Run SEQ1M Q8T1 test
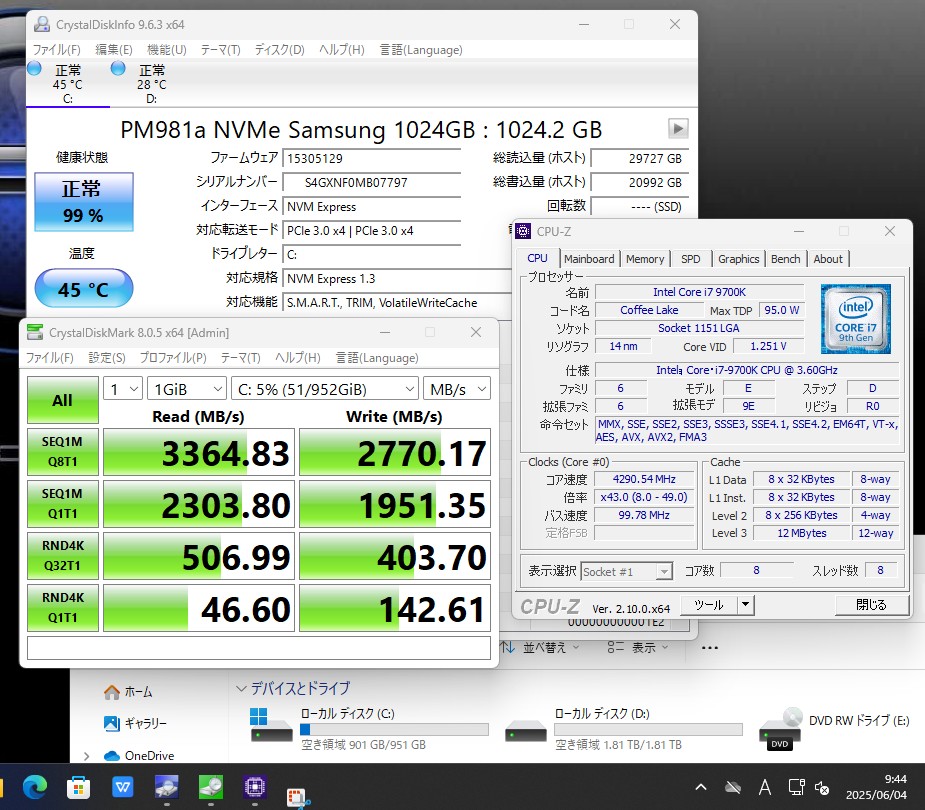This screenshot has height=810, width=925. [63, 452]
